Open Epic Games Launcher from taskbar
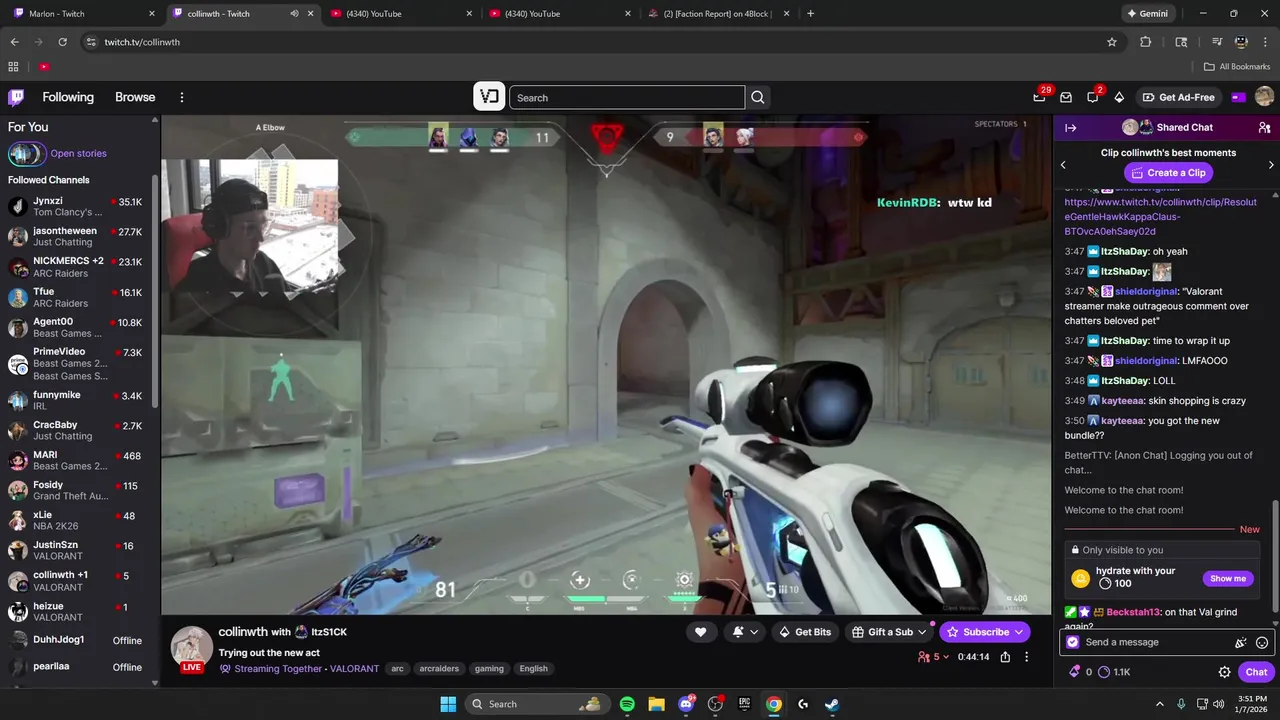Image resolution: width=1280 pixels, height=720 pixels. (x=744, y=704)
